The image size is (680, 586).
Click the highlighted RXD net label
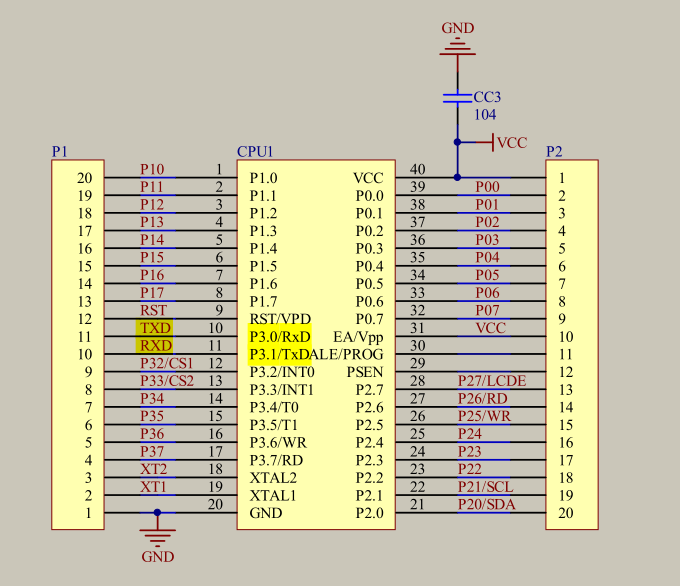[x=155, y=345]
